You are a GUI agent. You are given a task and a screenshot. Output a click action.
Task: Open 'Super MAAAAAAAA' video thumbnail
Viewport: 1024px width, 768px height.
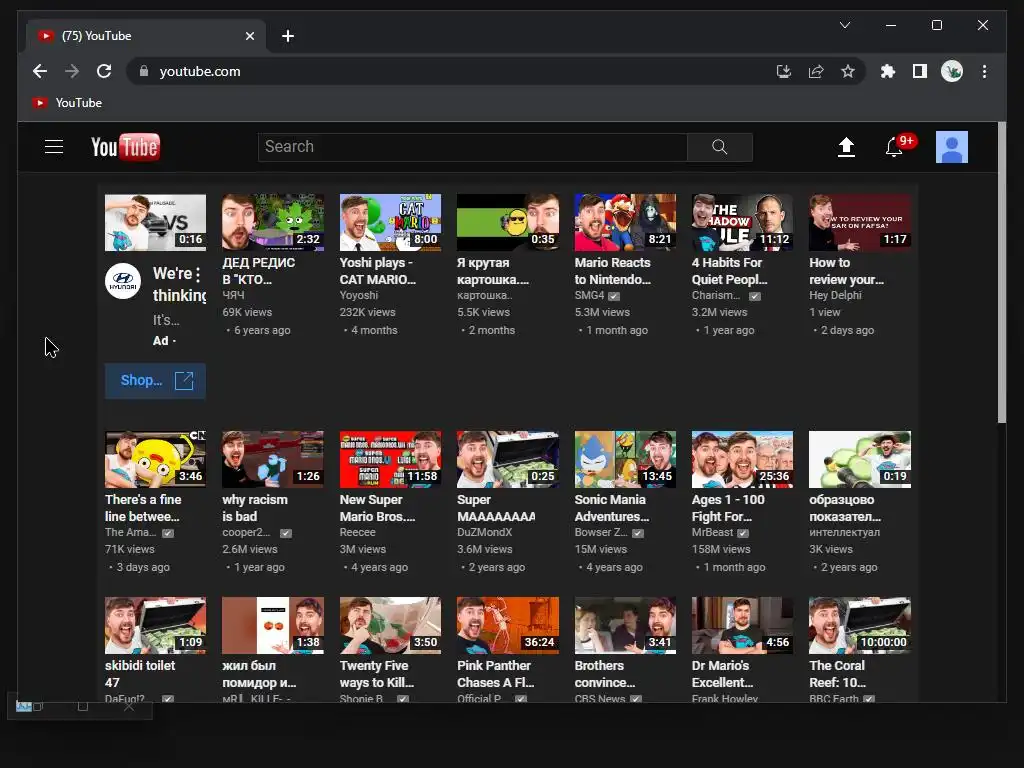point(508,460)
